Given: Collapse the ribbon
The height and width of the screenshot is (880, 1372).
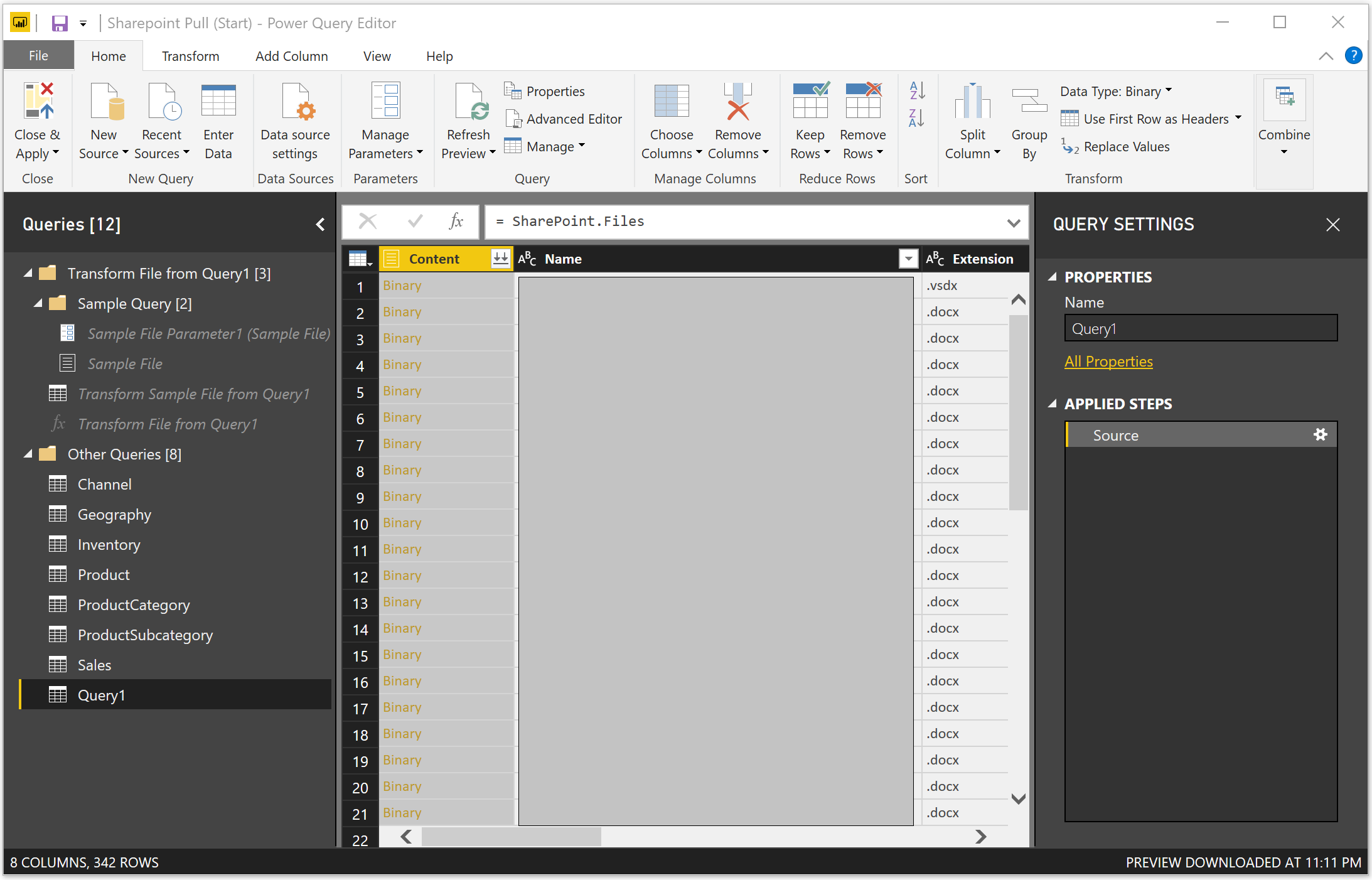Looking at the screenshot, I should pyautogui.click(x=1326, y=56).
